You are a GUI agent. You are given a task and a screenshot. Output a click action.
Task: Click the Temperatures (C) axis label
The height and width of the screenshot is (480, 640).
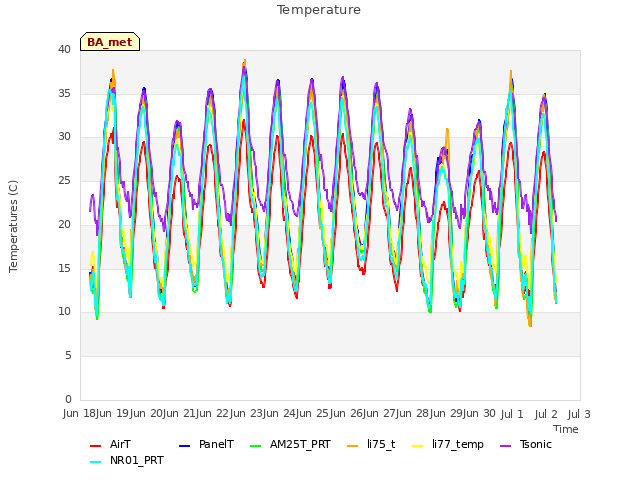[13, 226]
